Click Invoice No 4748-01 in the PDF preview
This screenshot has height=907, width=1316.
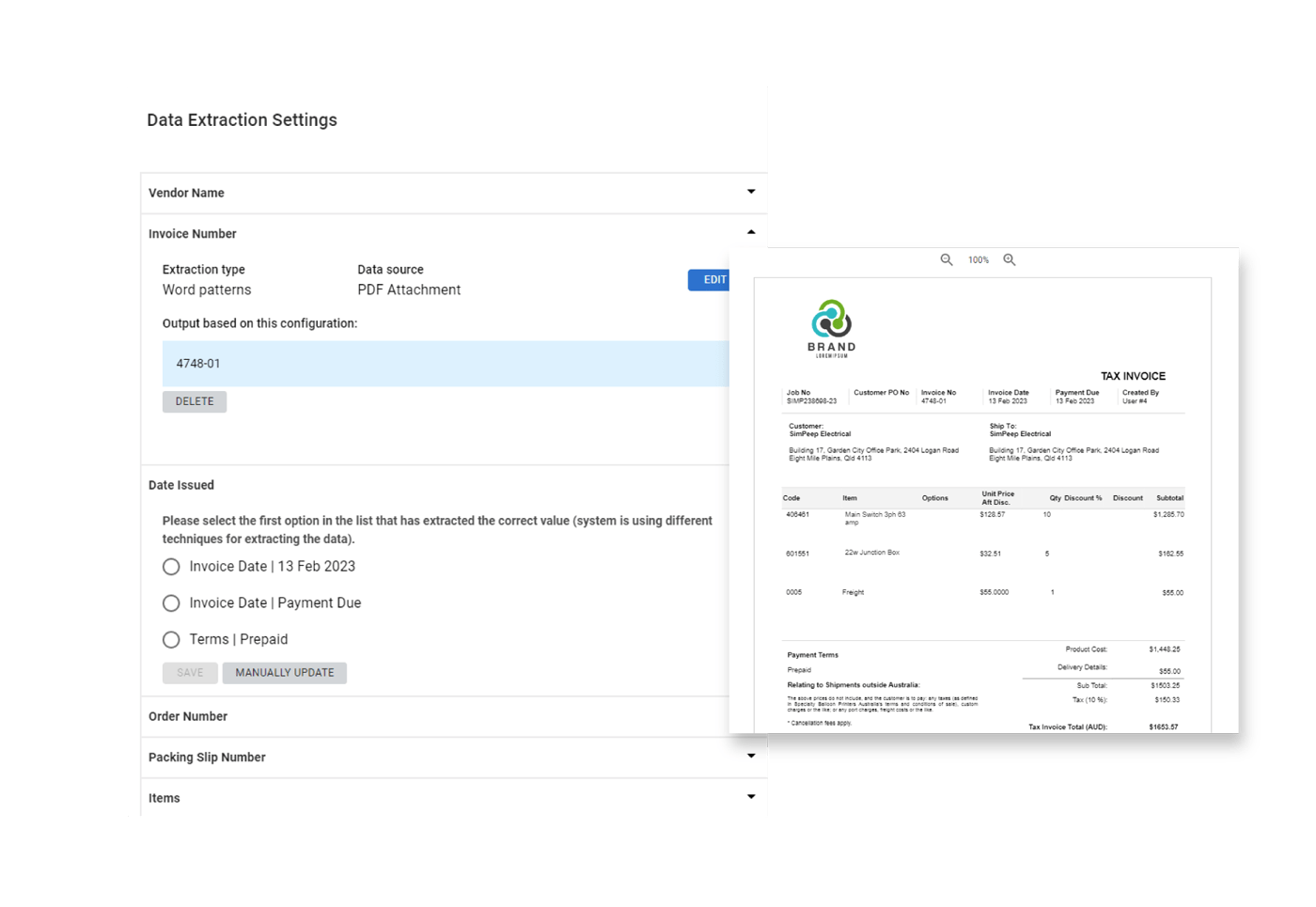pos(938,397)
